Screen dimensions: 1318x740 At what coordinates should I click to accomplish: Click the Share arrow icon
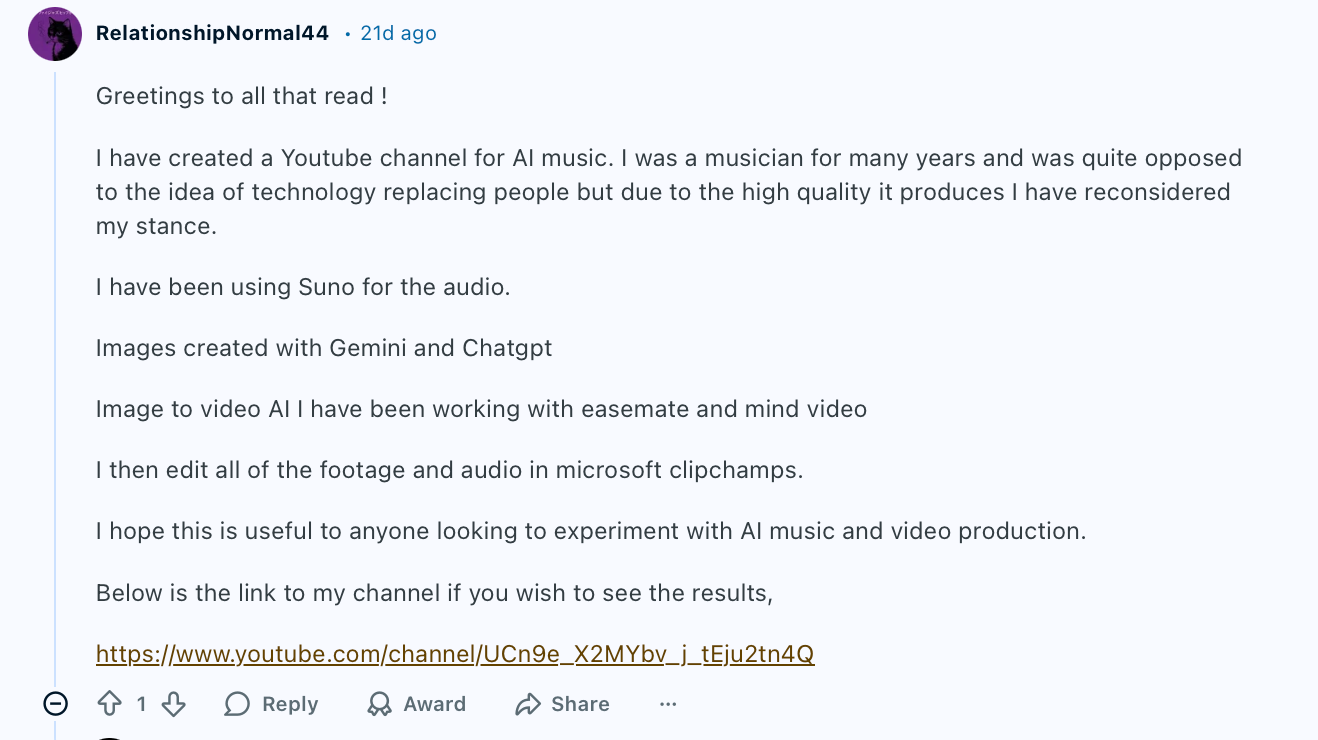point(527,704)
